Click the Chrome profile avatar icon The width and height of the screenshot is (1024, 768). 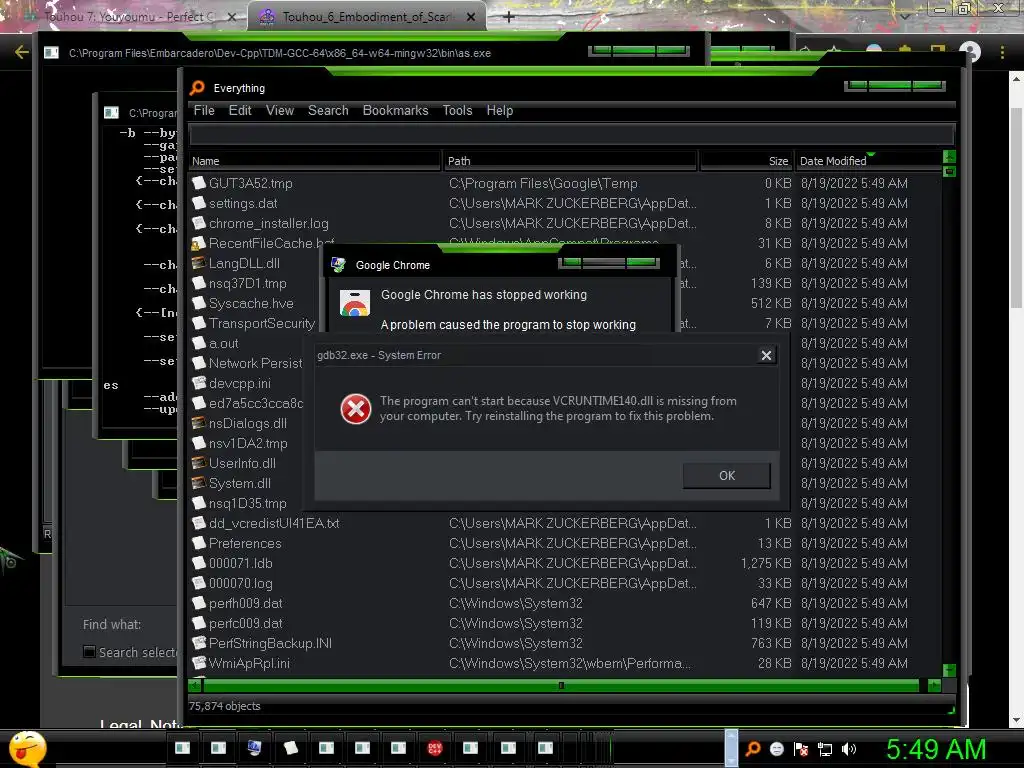pos(970,52)
